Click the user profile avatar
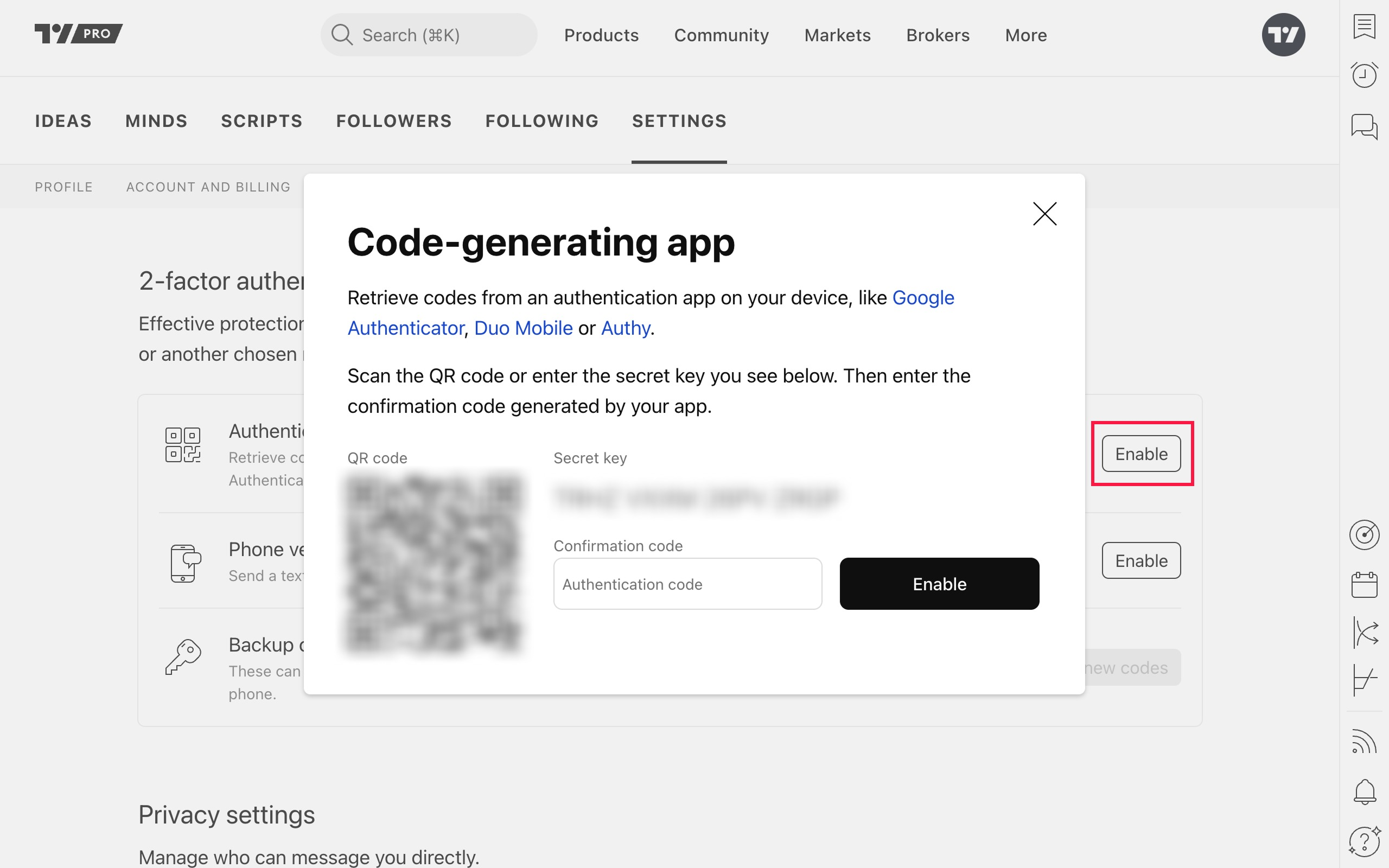 click(x=1283, y=34)
